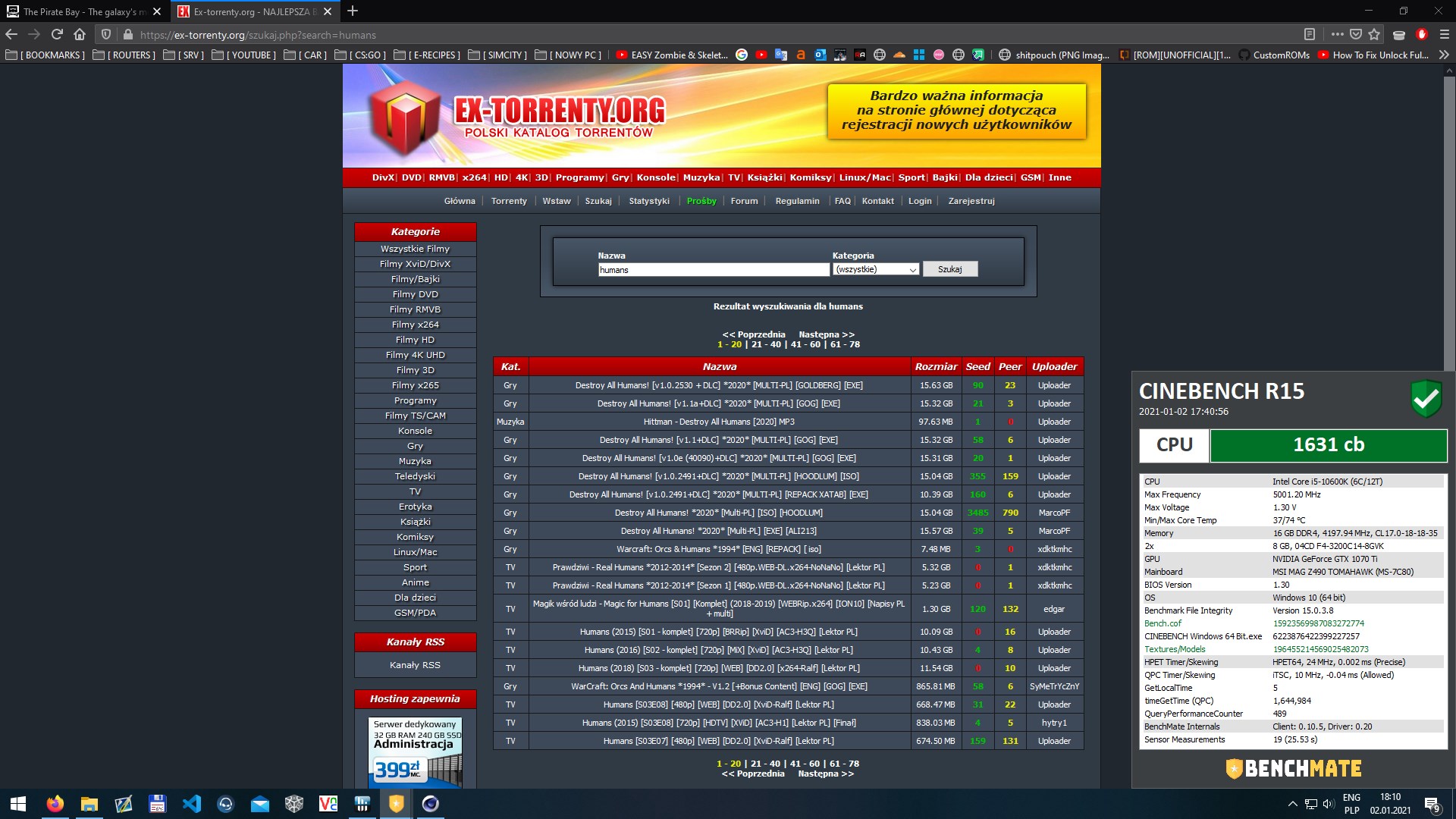Open the Linux/Mac category in red menu
Image resolution: width=1456 pixels, height=819 pixels.
point(865,177)
